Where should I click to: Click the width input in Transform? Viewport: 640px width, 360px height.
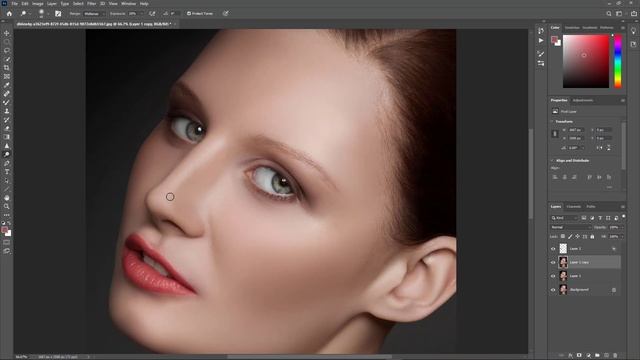pyautogui.click(x=576, y=130)
